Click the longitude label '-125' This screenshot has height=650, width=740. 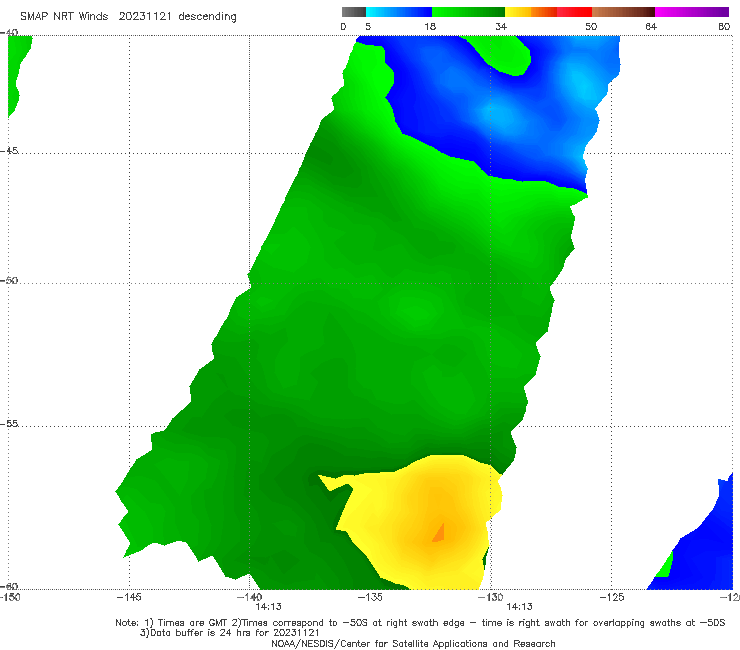click(x=612, y=597)
